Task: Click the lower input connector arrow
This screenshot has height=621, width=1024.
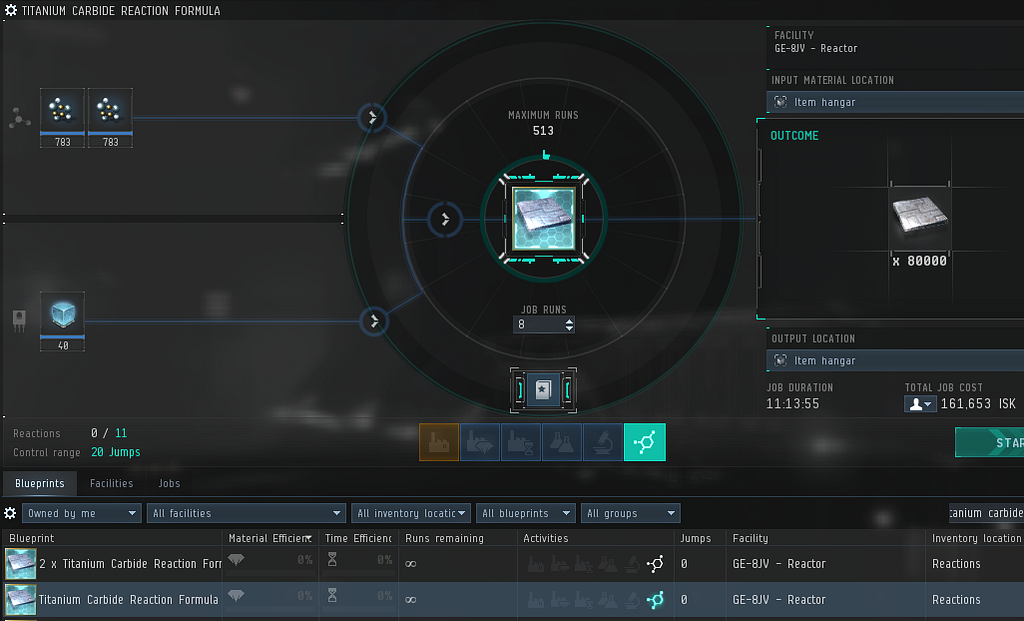Action: (x=374, y=321)
